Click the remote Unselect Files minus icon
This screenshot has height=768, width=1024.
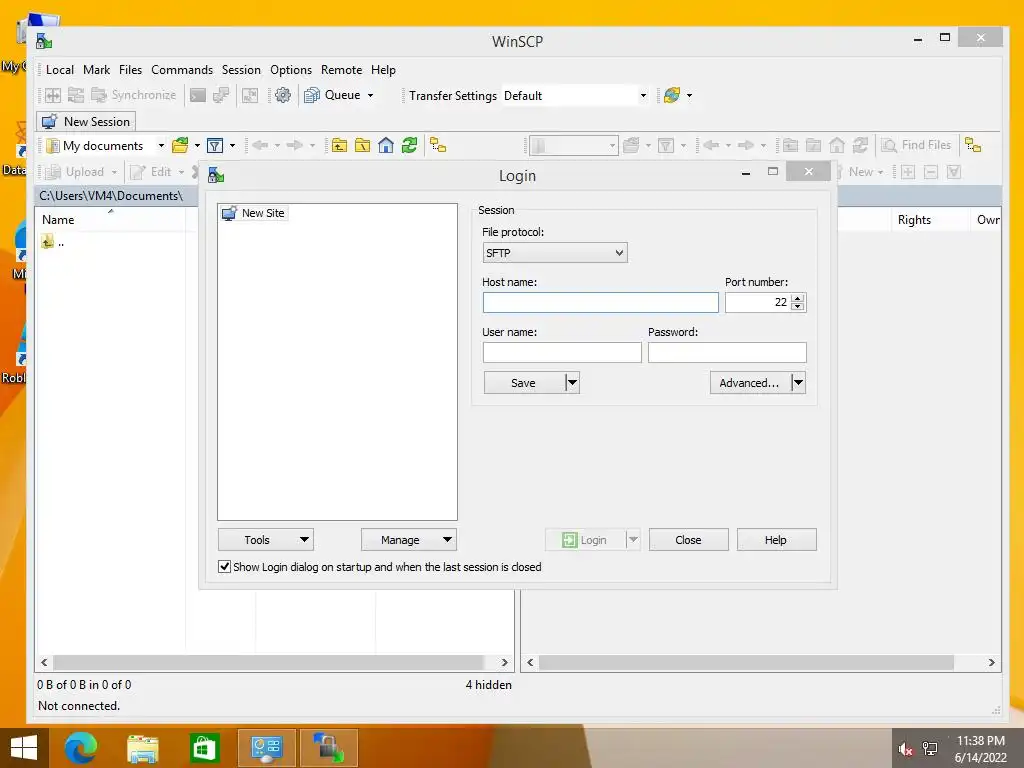[x=931, y=172]
